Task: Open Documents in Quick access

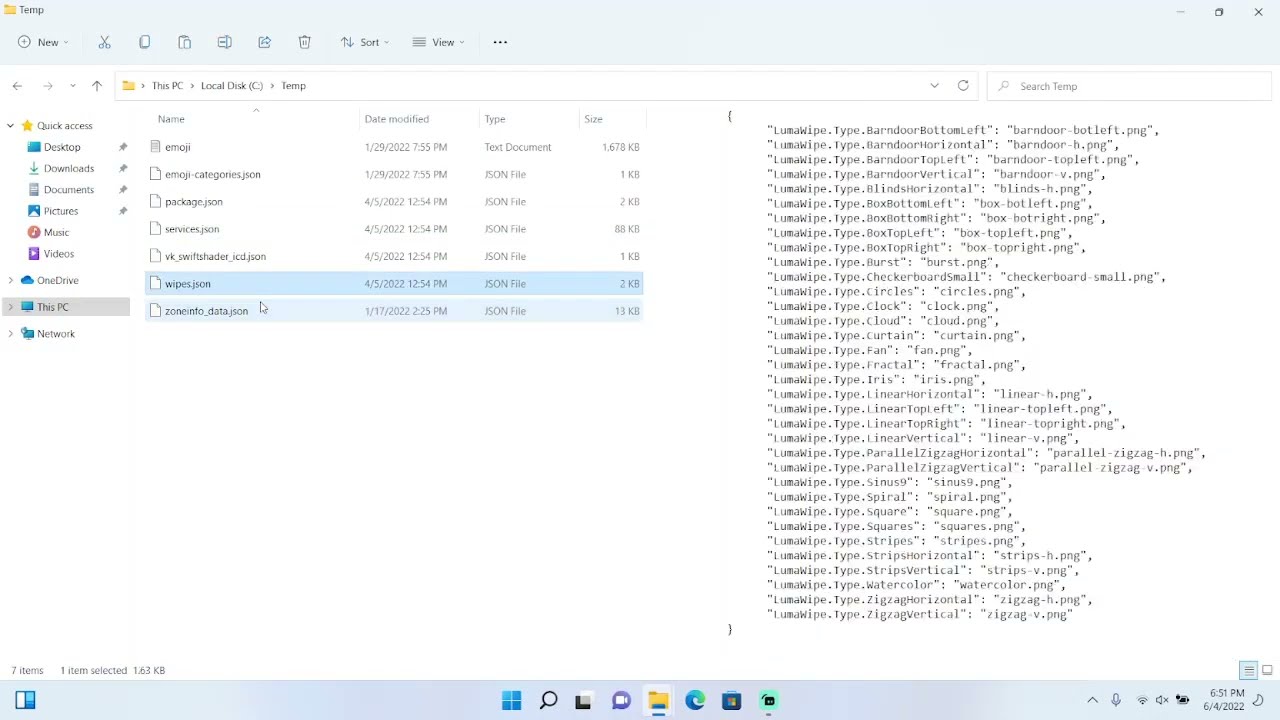Action: 69,190
